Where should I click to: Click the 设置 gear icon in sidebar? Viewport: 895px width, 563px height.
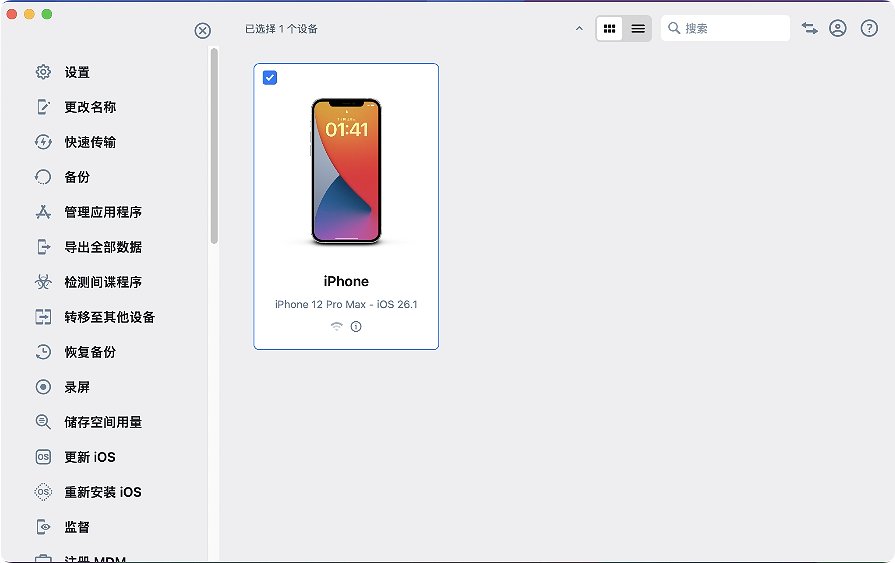pyautogui.click(x=43, y=72)
